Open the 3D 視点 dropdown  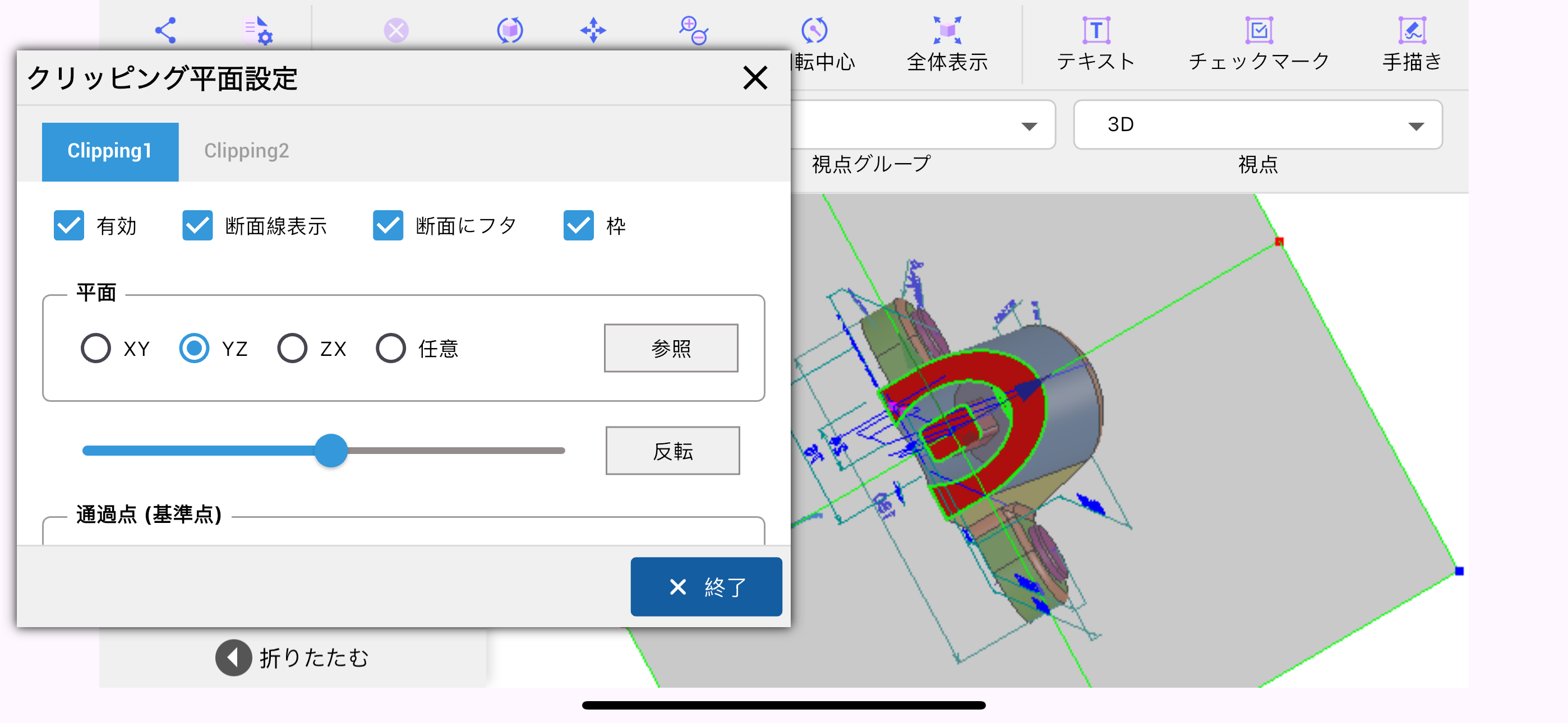tap(1258, 126)
